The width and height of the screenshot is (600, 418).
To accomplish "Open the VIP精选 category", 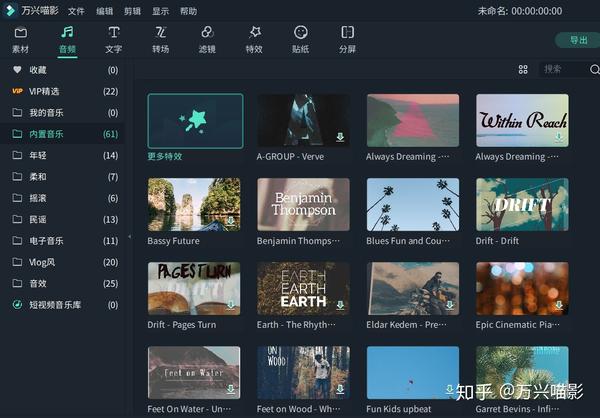I will [x=62, y=91].
